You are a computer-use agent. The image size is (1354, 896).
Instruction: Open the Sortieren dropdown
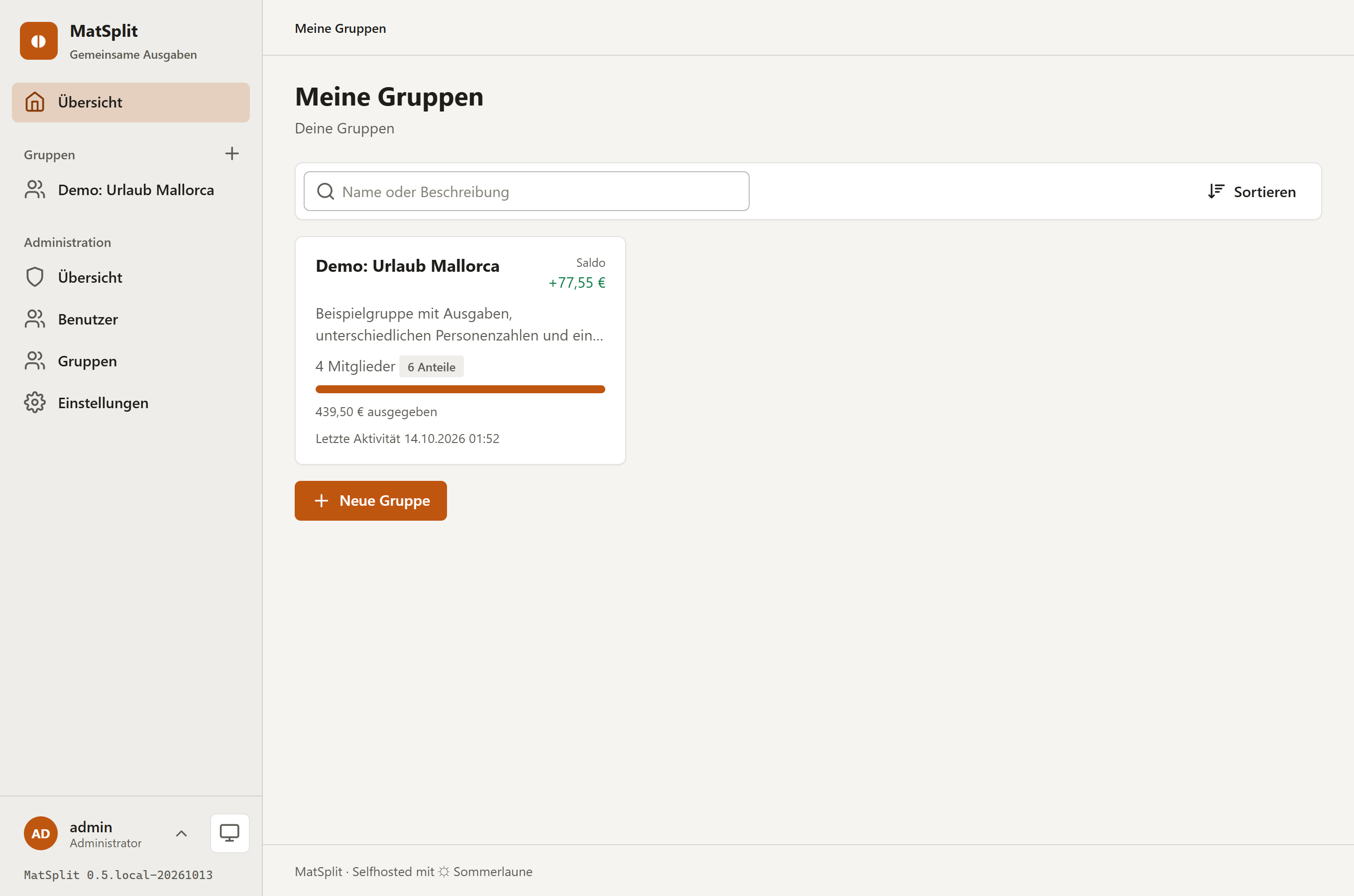pos(1252,192)
